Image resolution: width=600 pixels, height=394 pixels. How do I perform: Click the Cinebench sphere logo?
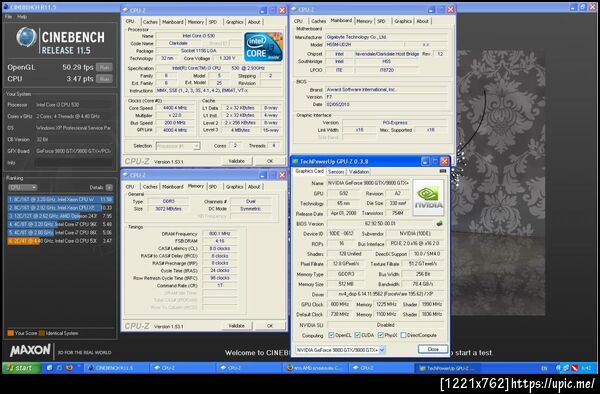(x=26, y=37)
